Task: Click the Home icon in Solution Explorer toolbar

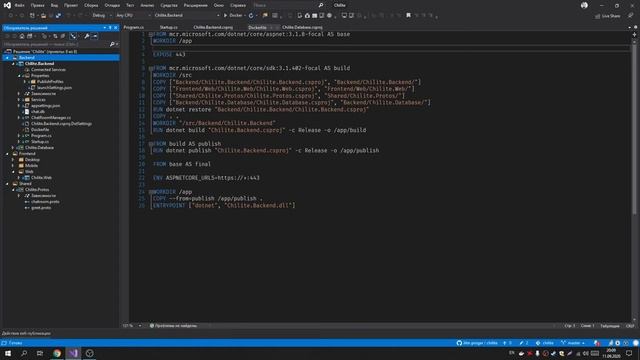Action: (22, 36)
